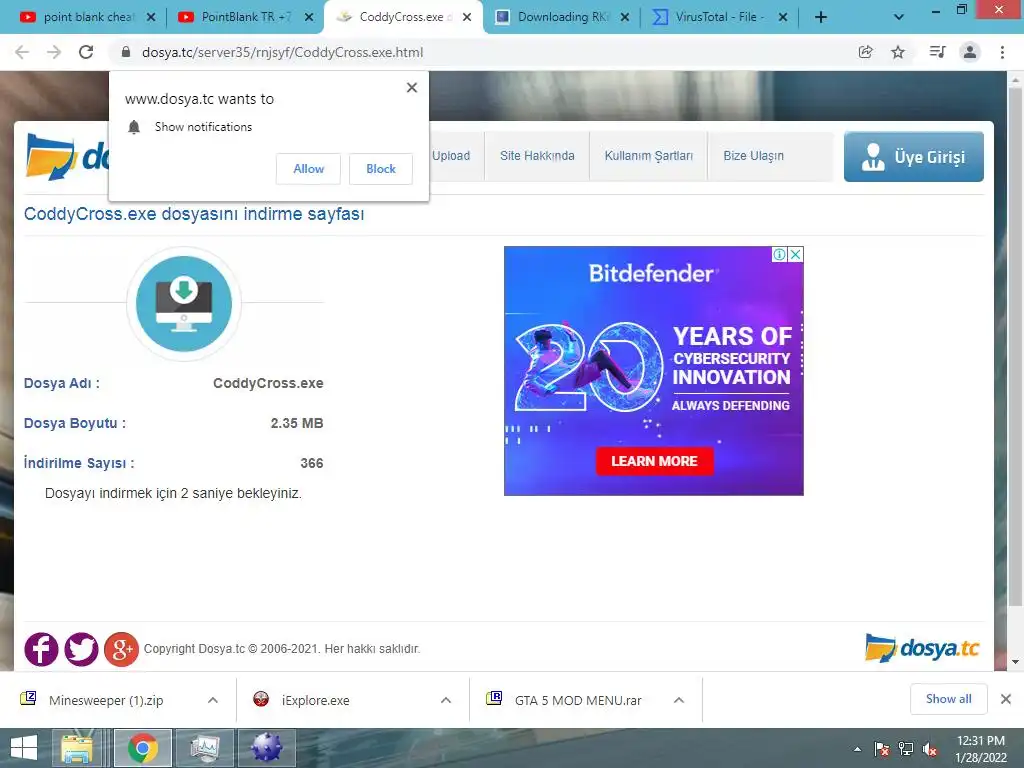The image size is (1024, 768).
Task: Allow notifications from www.dosya.tc
Action: coord(308,168)
